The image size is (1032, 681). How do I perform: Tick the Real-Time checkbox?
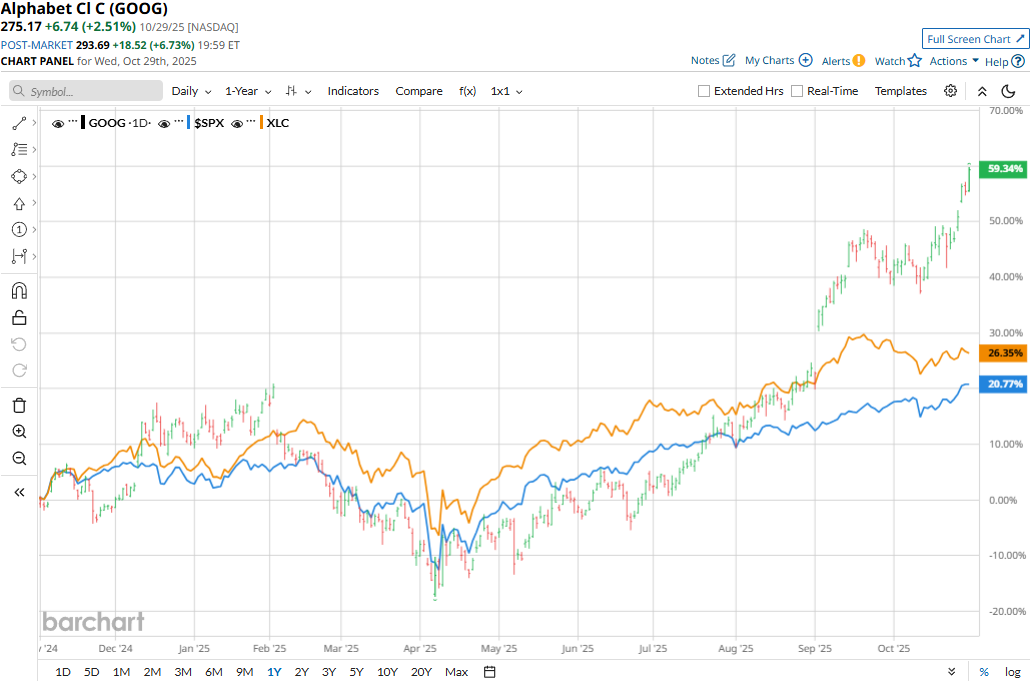797,91
